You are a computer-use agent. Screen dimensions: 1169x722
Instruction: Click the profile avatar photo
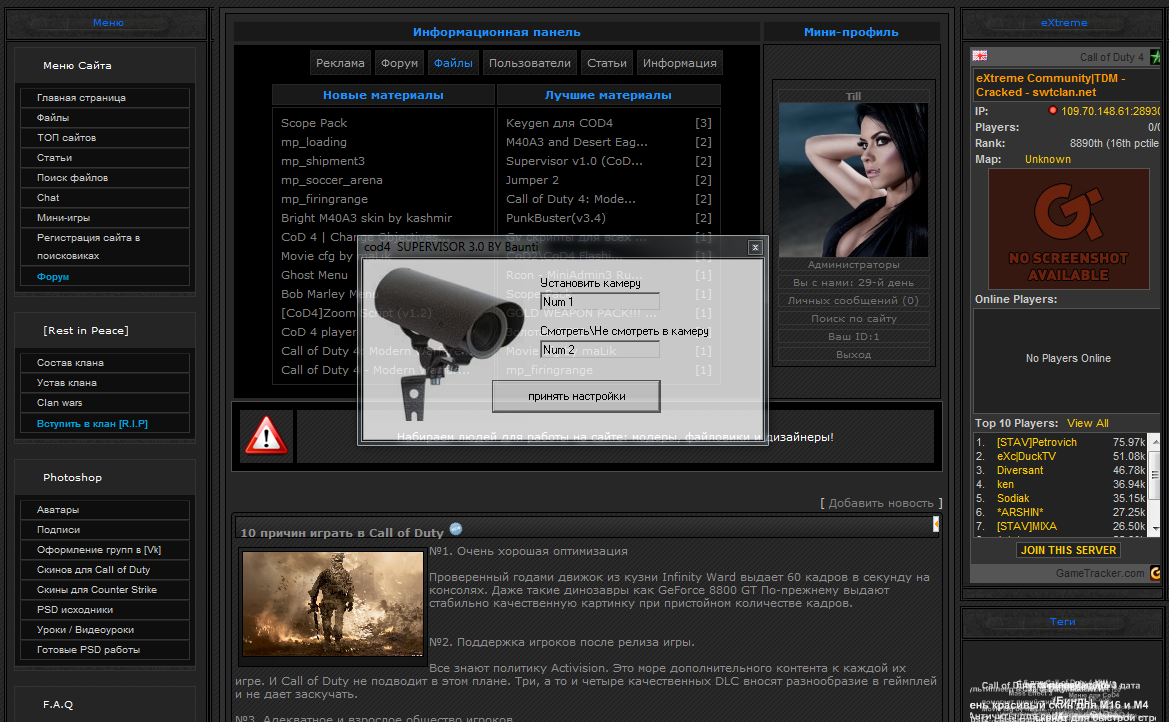pyautogui.click(x=853, y=180)
